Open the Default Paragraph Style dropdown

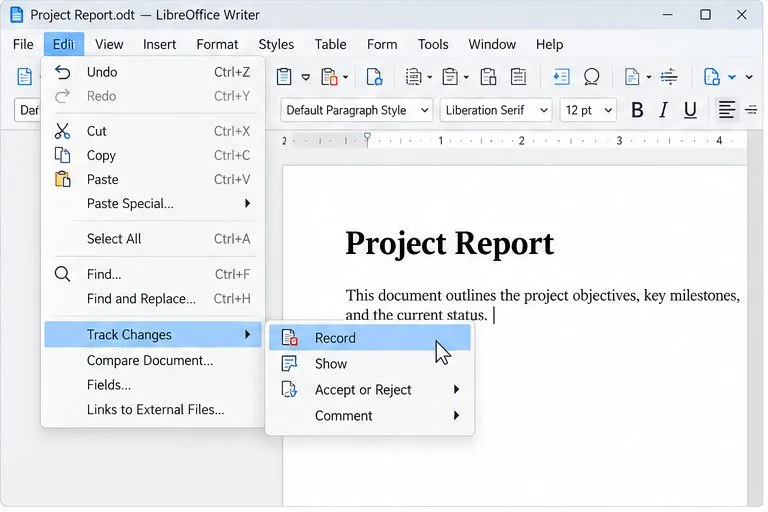point(357,110)
